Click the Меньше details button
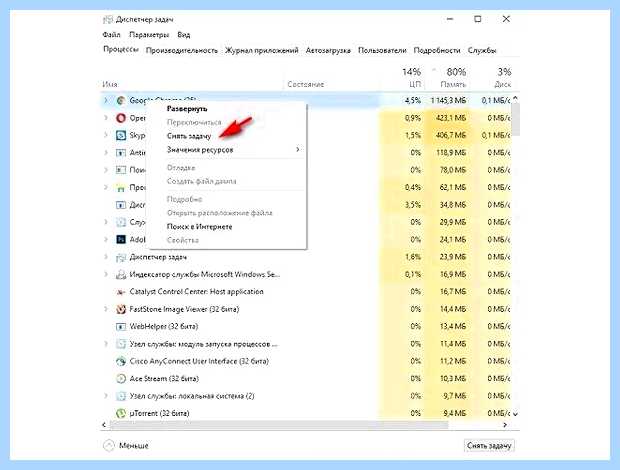This screenshot has height=470, width=620. (126, 445)
